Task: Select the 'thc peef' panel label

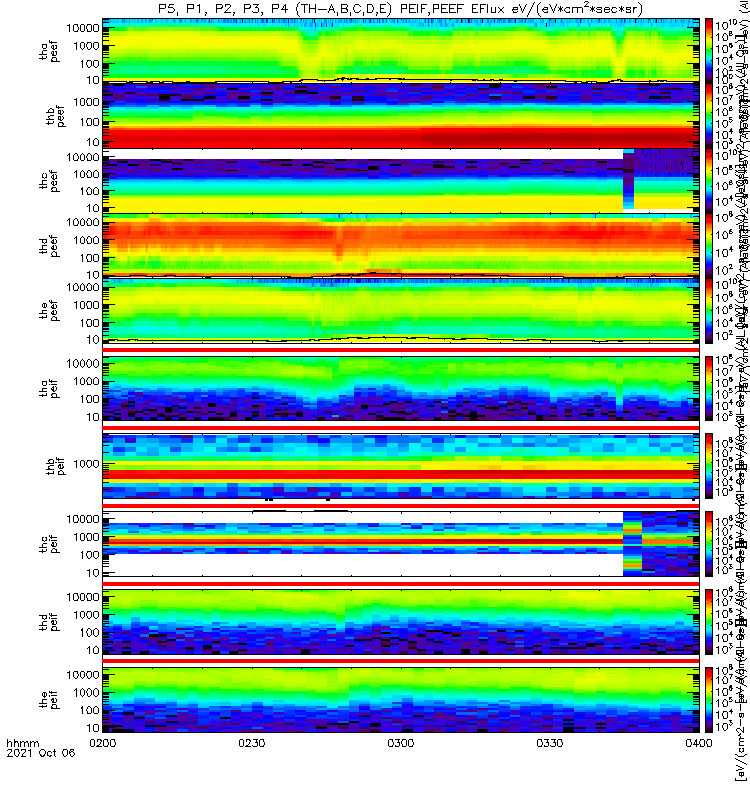Action: tap(49, 181)
